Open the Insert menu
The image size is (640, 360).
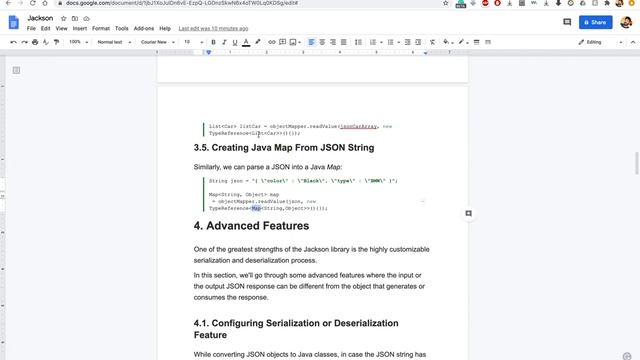click(x=80, y=29)
